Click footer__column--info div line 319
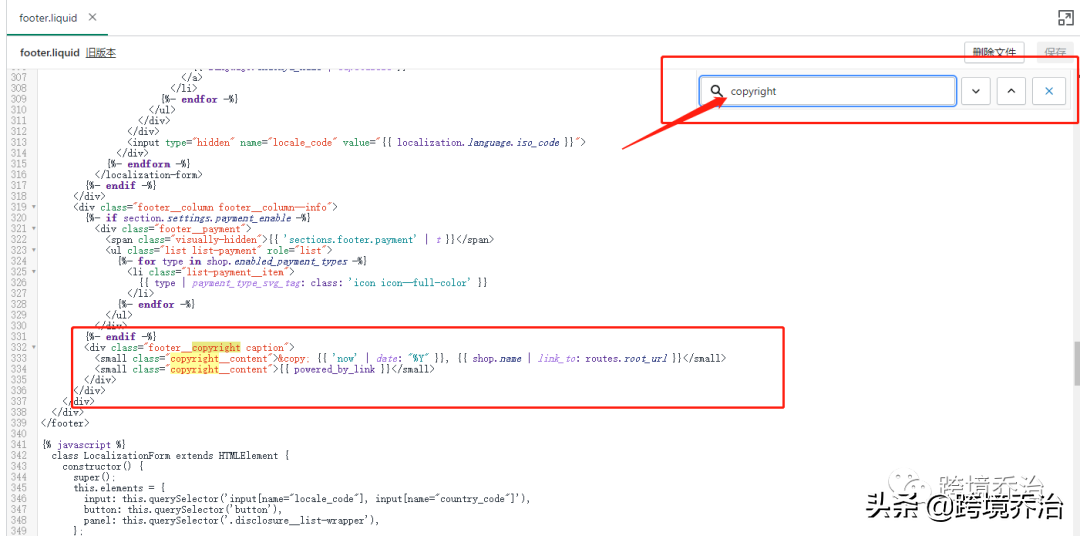The image size is (1080, 536). [x=205, y=207]
